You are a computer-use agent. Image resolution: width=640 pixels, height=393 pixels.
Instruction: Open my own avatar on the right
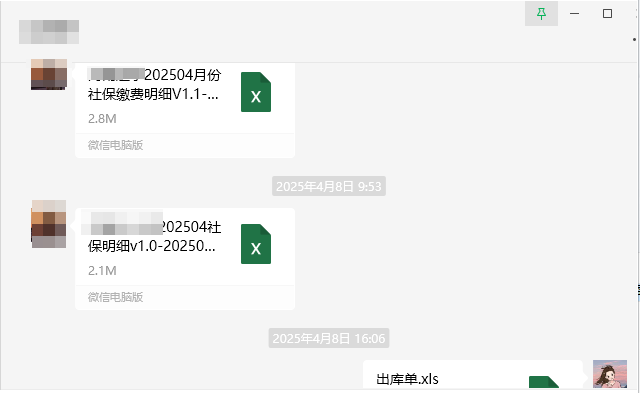pos(610,374)
